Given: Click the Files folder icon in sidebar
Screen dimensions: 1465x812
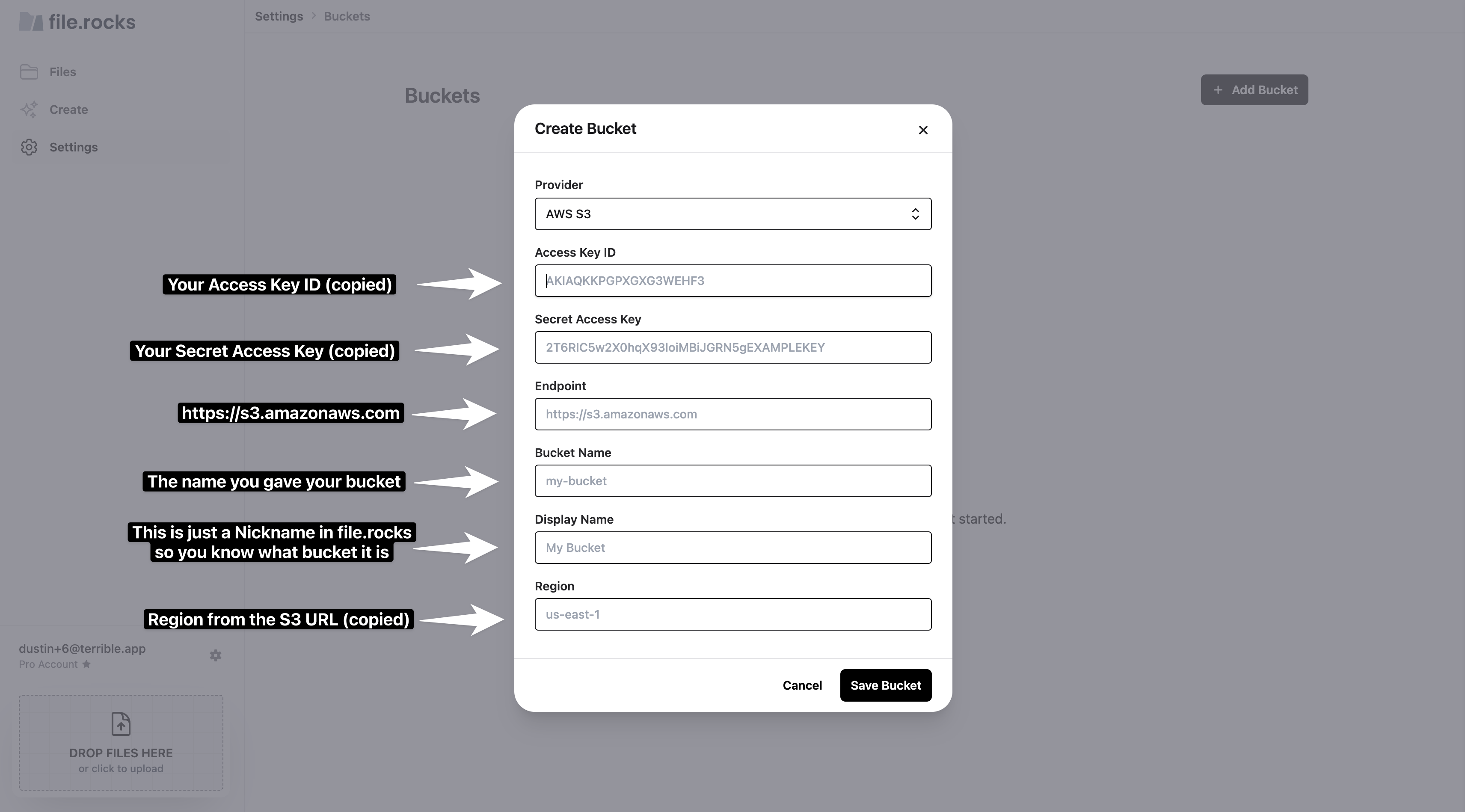Looking at the screenshot, I should point(29,72).
